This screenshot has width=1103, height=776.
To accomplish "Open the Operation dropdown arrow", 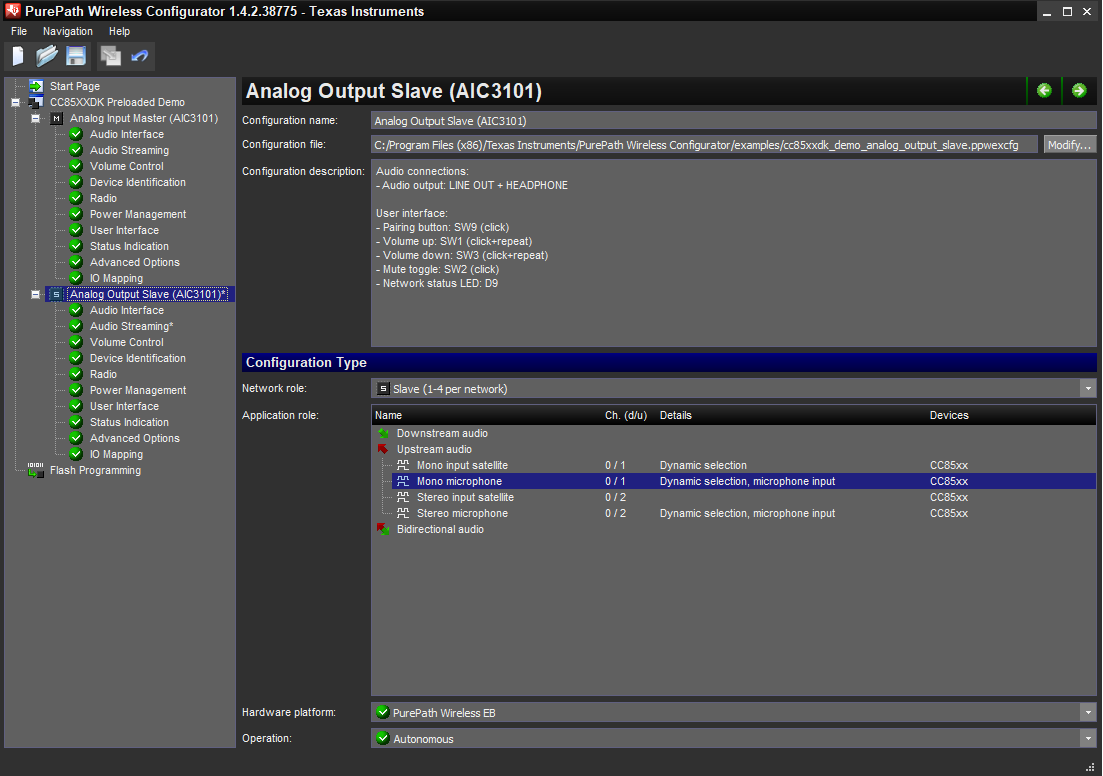I will coord(1088,739).
